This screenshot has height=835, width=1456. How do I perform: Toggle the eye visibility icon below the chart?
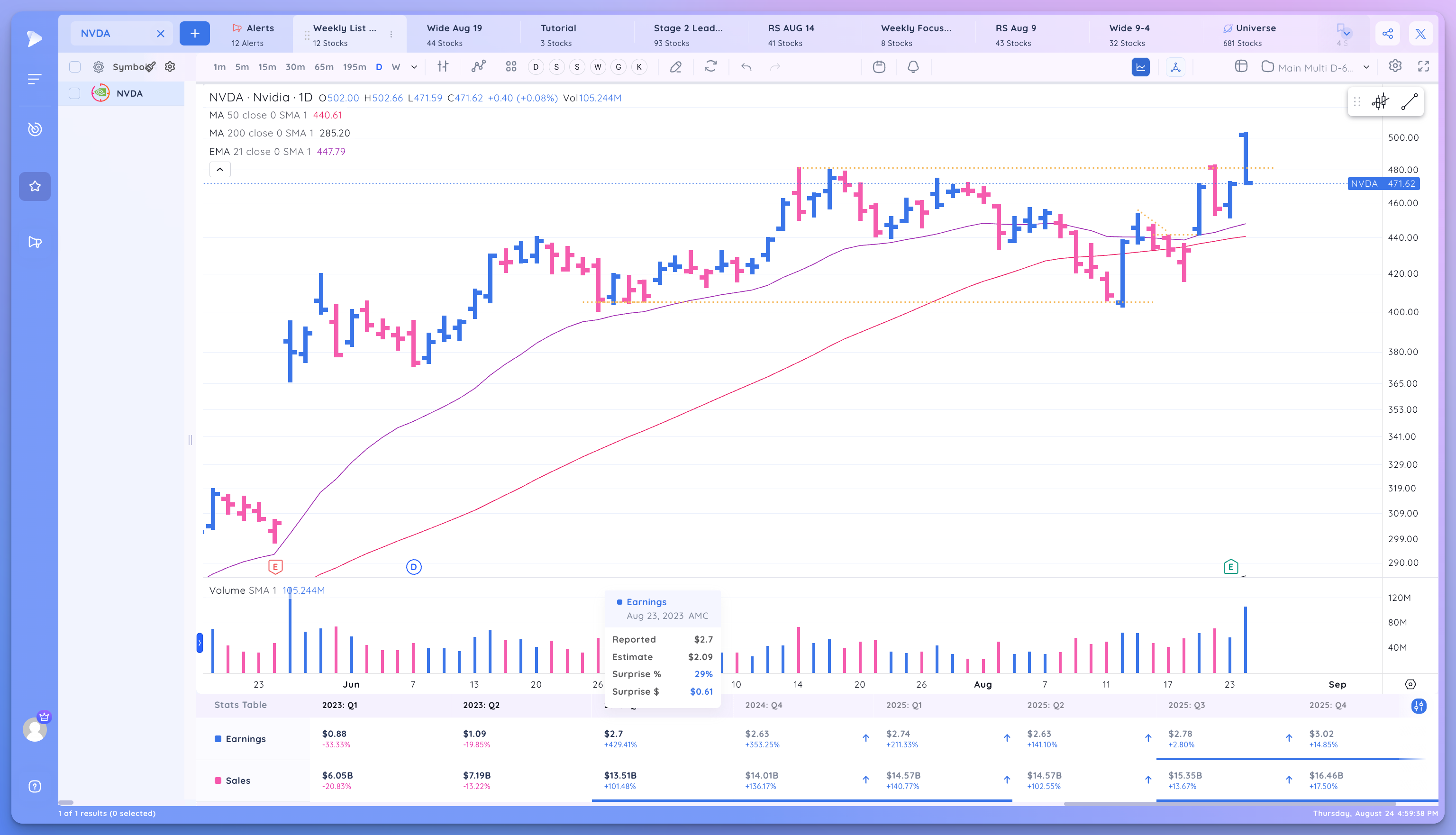click(x=1410, y=685)
